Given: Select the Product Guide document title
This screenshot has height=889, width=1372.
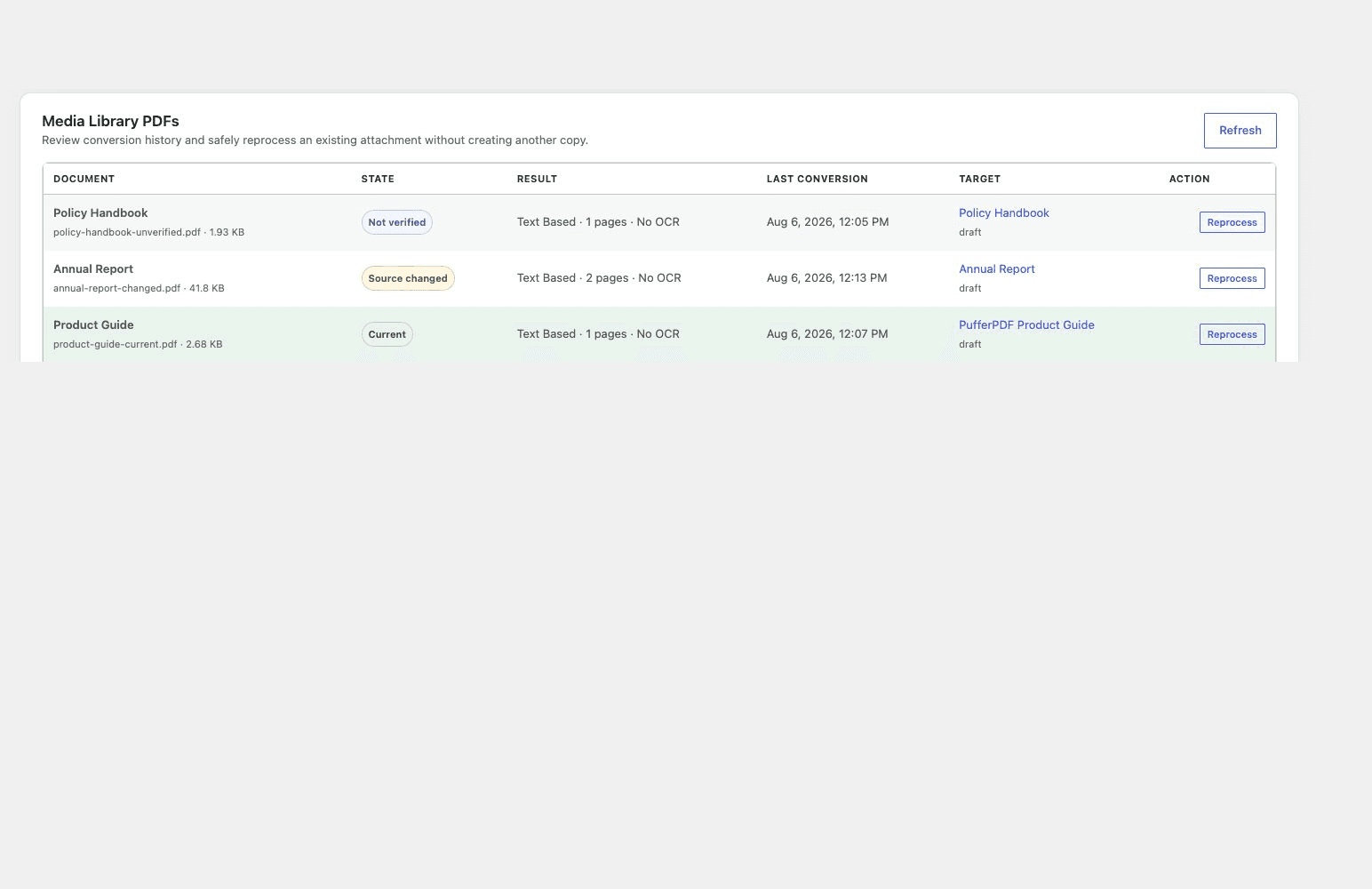Looking at the screenshot, I should (x=93, y=325).
